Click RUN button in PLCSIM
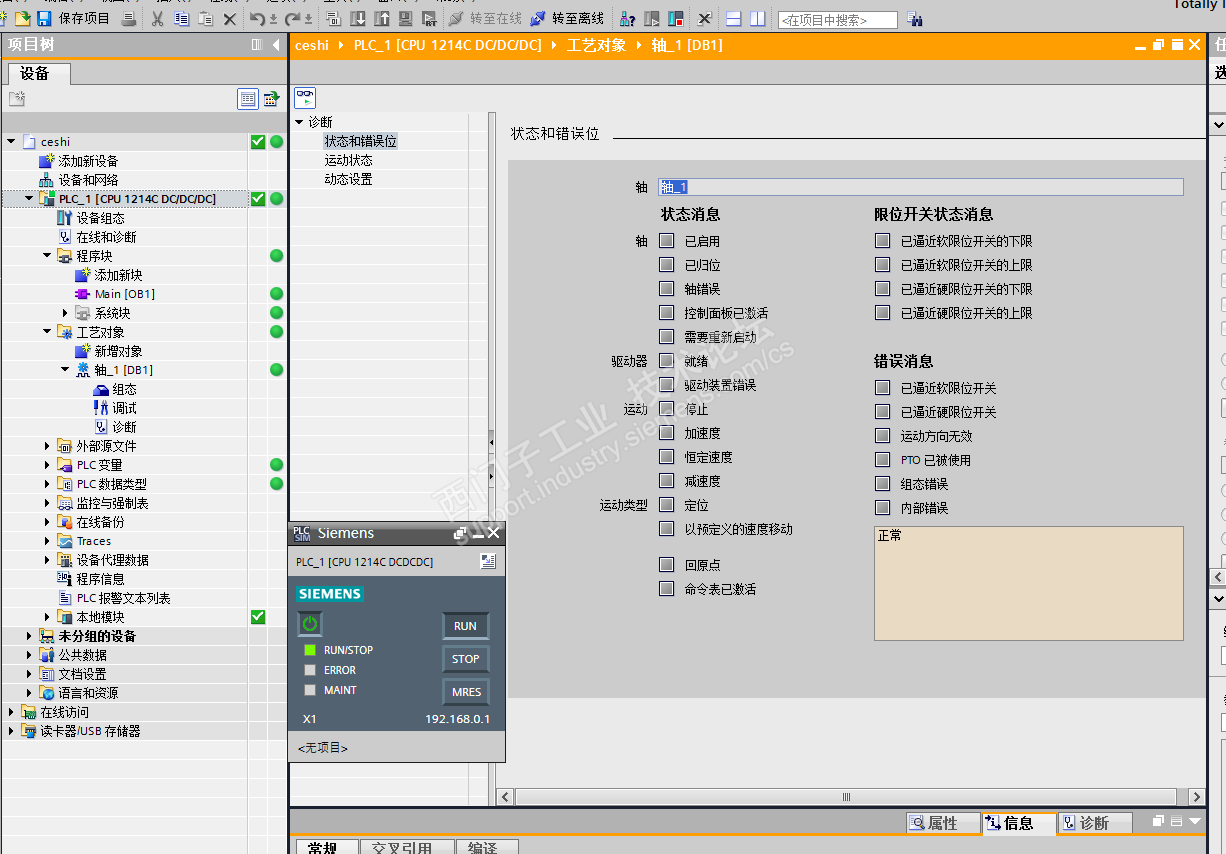 coord(466,626)
